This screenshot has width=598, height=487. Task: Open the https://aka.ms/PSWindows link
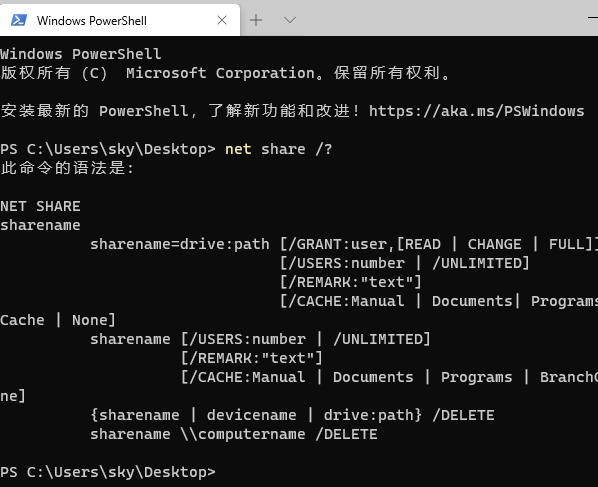[x=476, y=111]
